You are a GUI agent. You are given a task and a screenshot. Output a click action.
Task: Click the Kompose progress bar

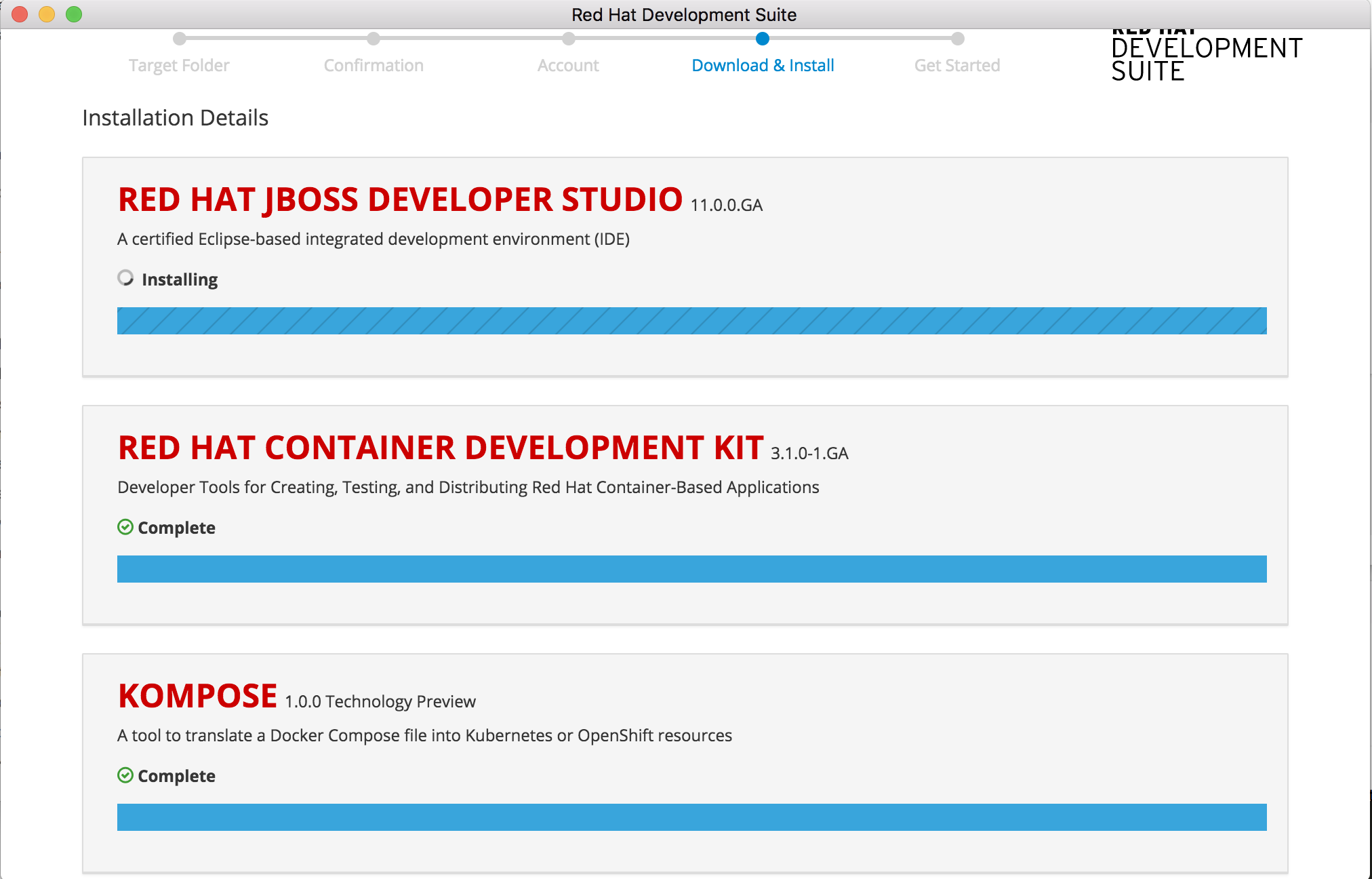coord(691,817)
